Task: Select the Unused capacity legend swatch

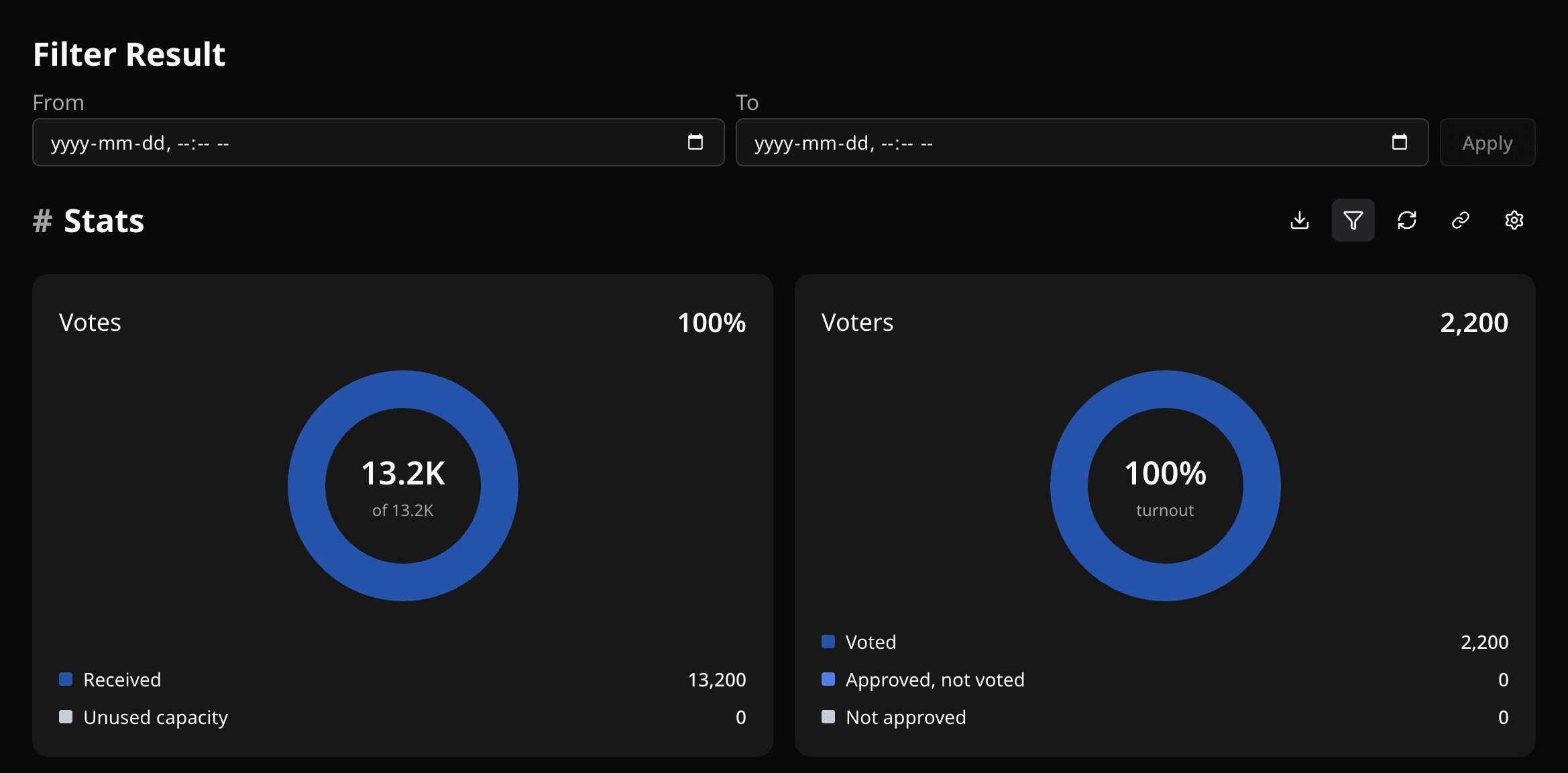Action: [x=66, y=717]
